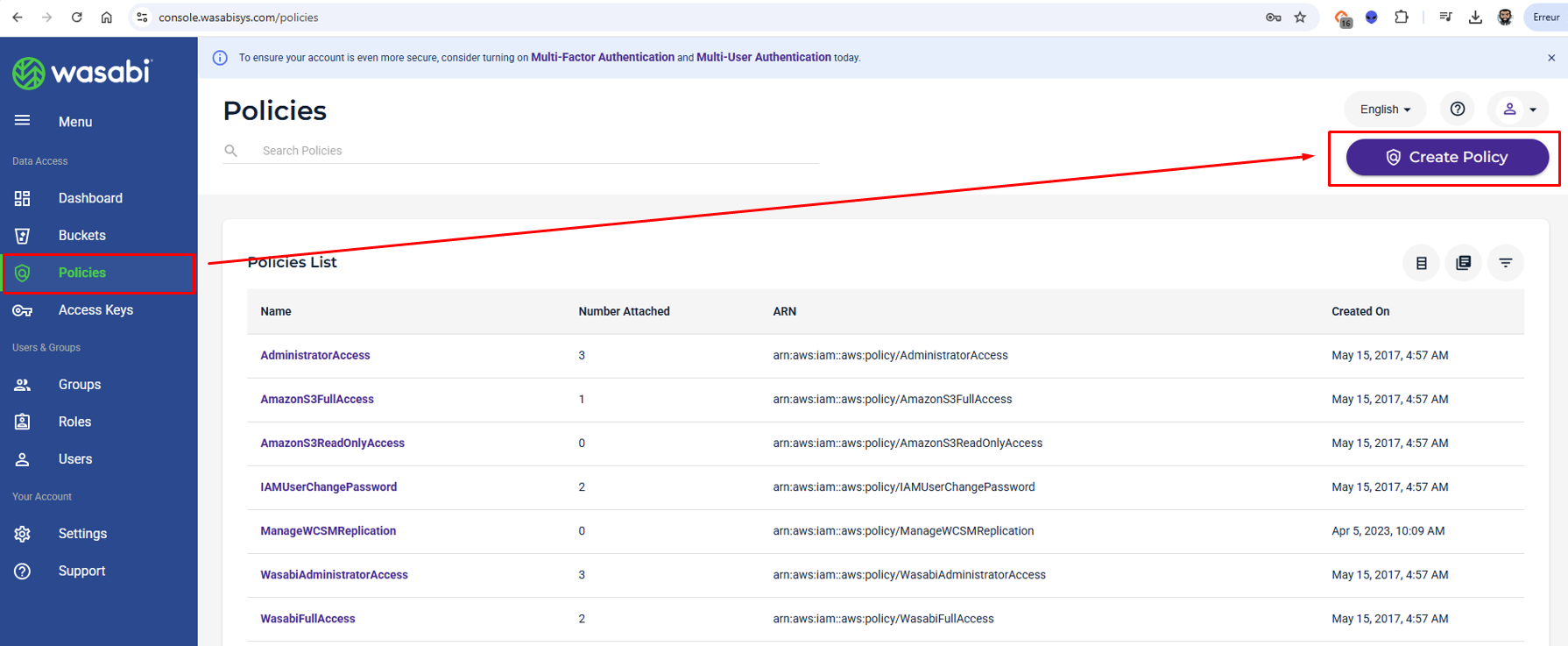The height and width of the screenshot is (646, 1568).
Task: Bookmark this page with star icon
Action: tap(1300, 18)
